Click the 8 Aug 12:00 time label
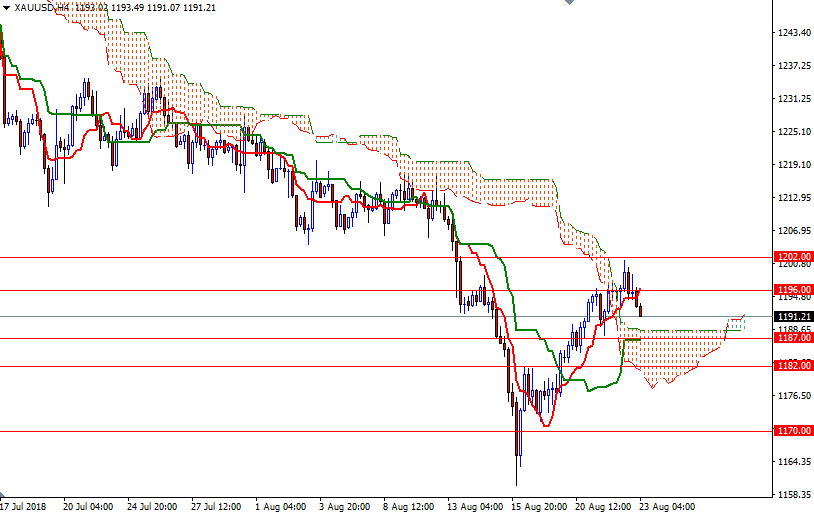Viewport: 814px width, 514px height. point(408,506)
